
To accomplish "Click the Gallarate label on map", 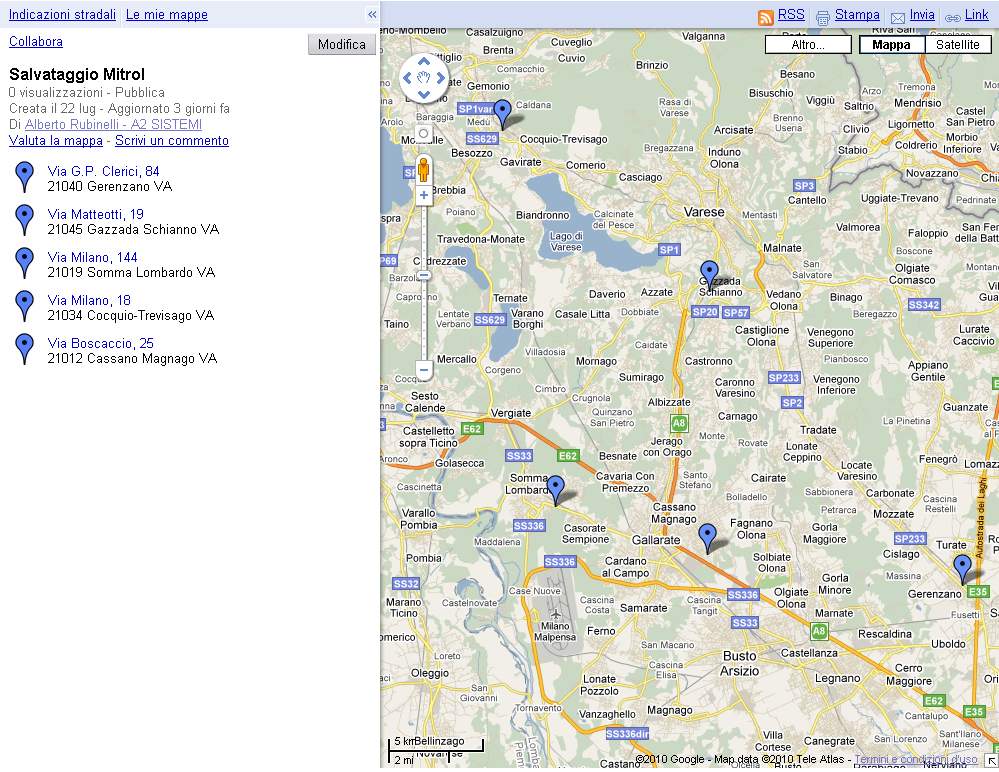I will tap(656, 540).
